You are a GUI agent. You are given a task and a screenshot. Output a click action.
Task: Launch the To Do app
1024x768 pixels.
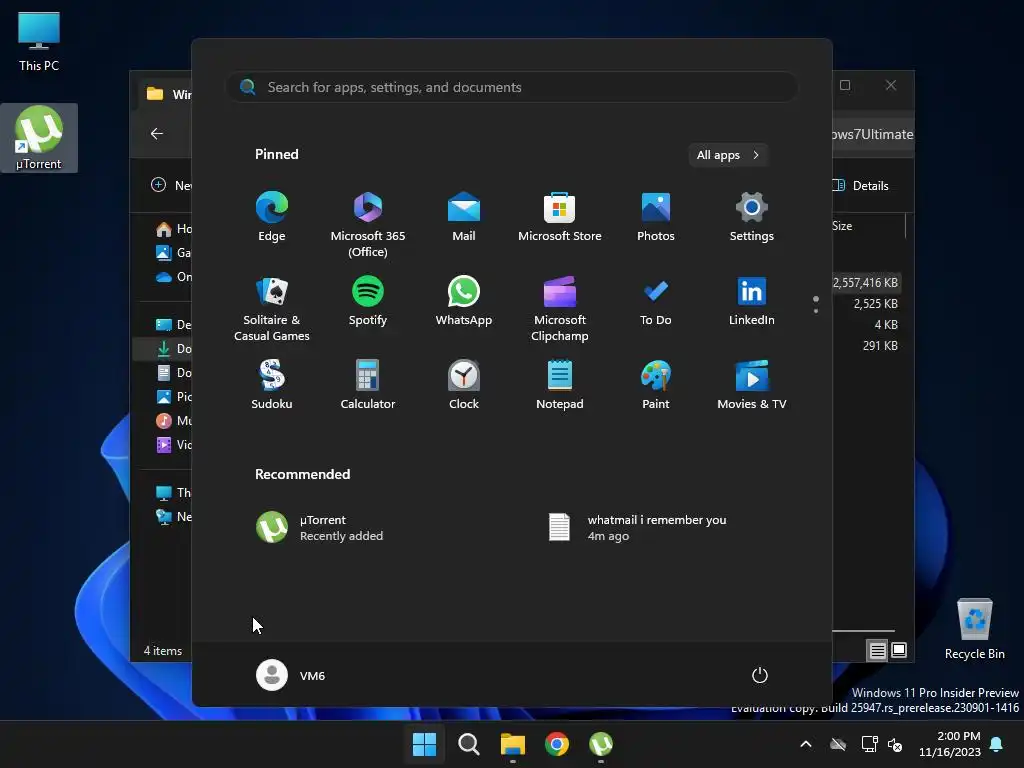(x=656, y=301)
